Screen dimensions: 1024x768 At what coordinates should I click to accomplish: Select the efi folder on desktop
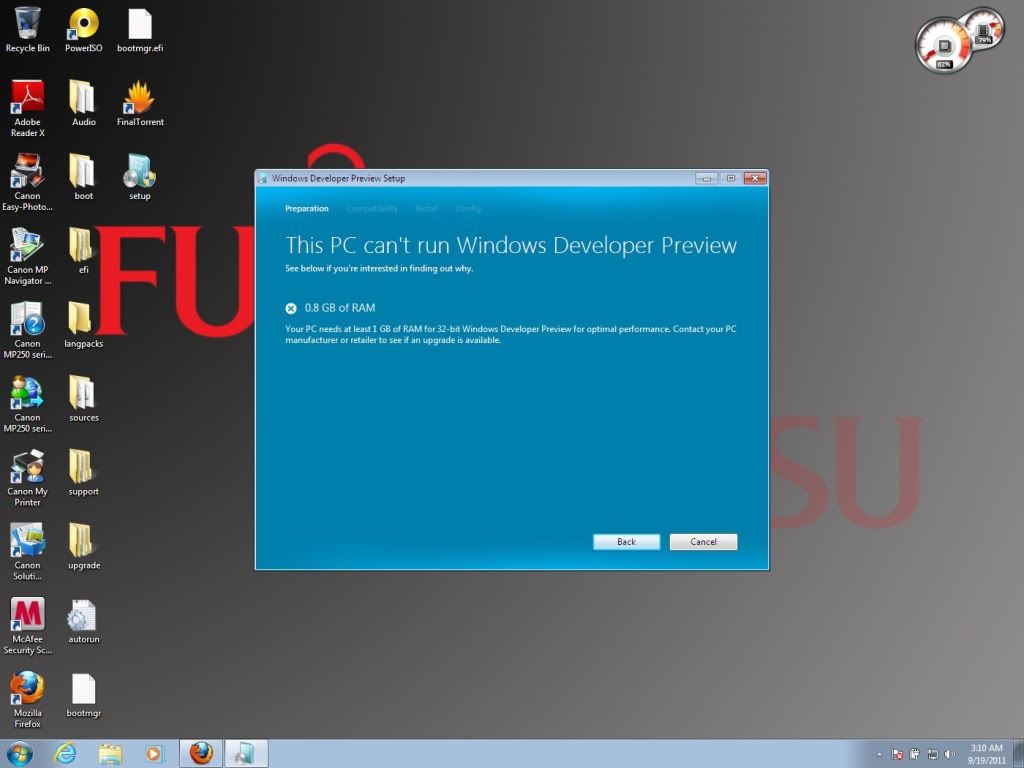(x=84, y=251)
